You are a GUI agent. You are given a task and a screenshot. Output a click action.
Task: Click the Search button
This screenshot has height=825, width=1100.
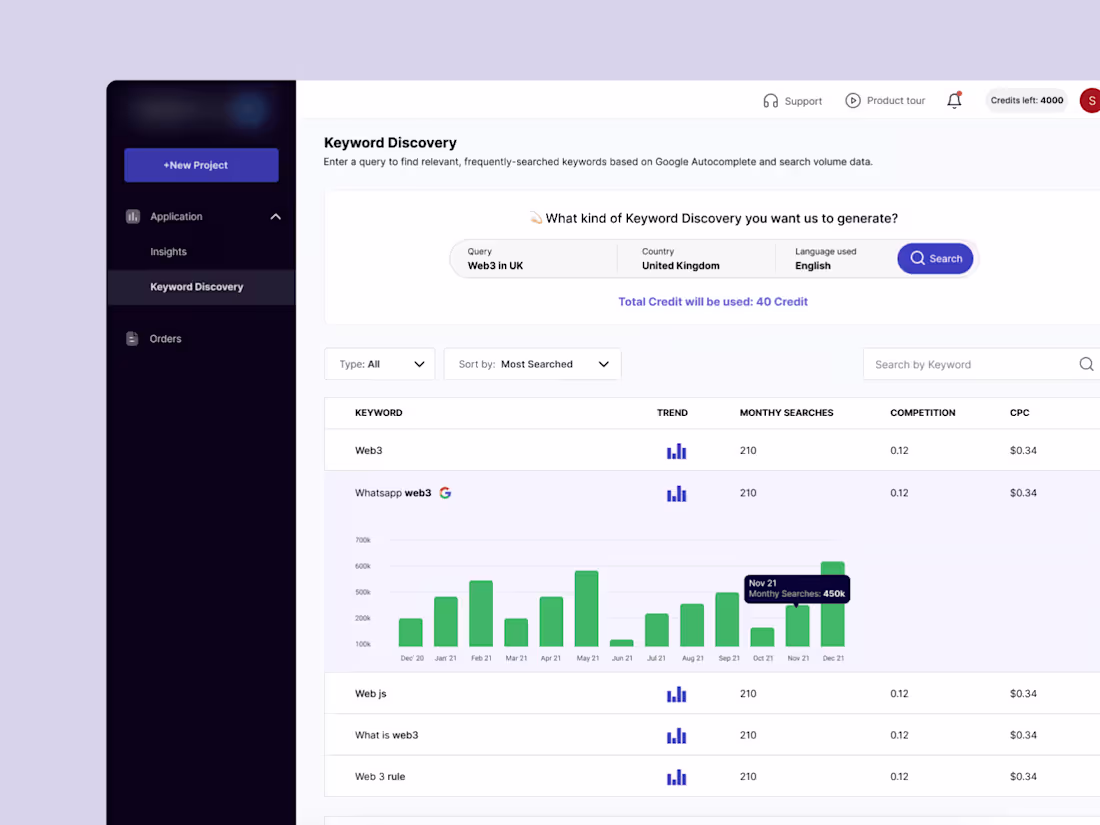[x=935, y=258]
